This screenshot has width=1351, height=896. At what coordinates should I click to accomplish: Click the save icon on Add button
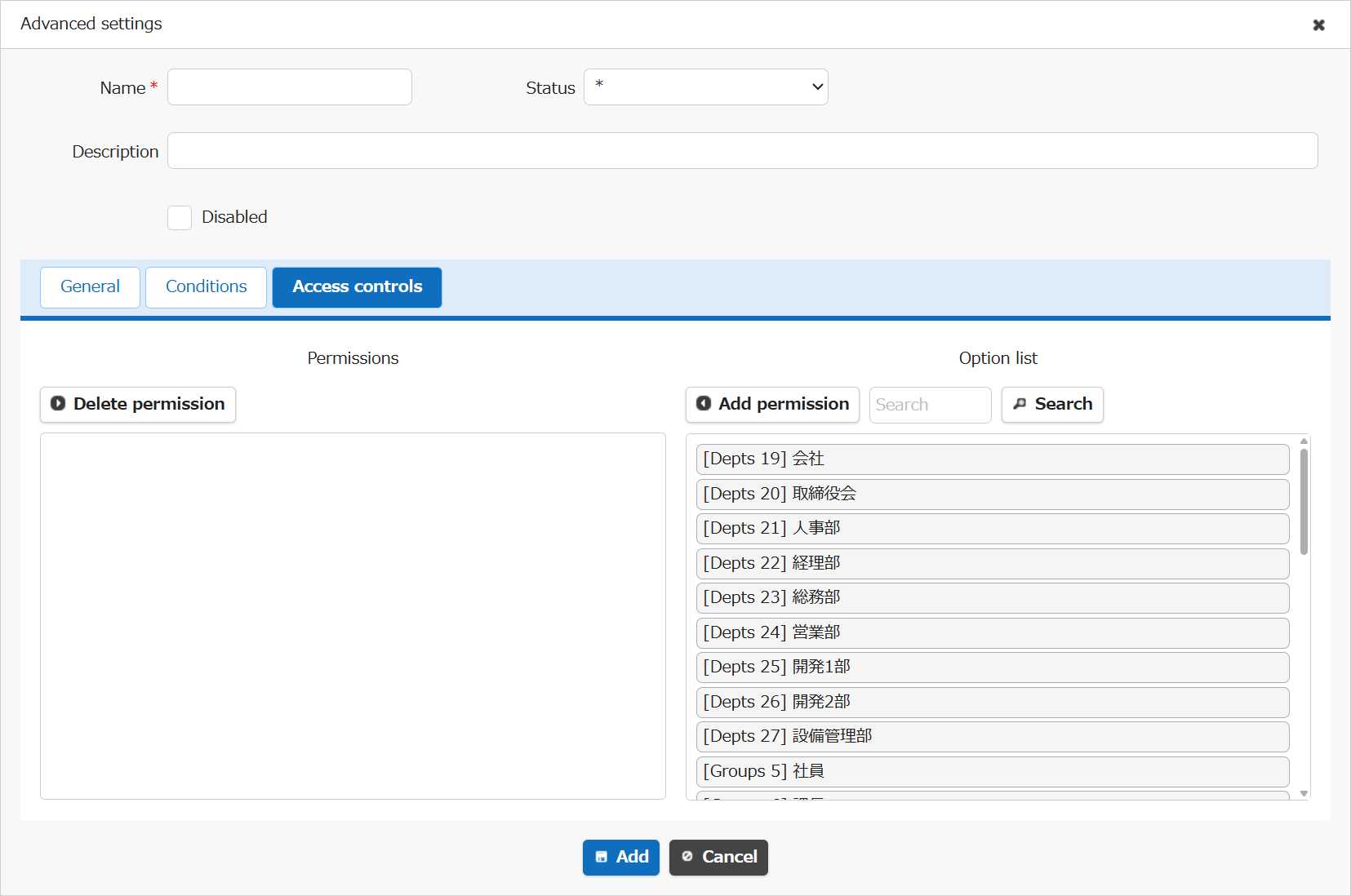pos(602,857)
